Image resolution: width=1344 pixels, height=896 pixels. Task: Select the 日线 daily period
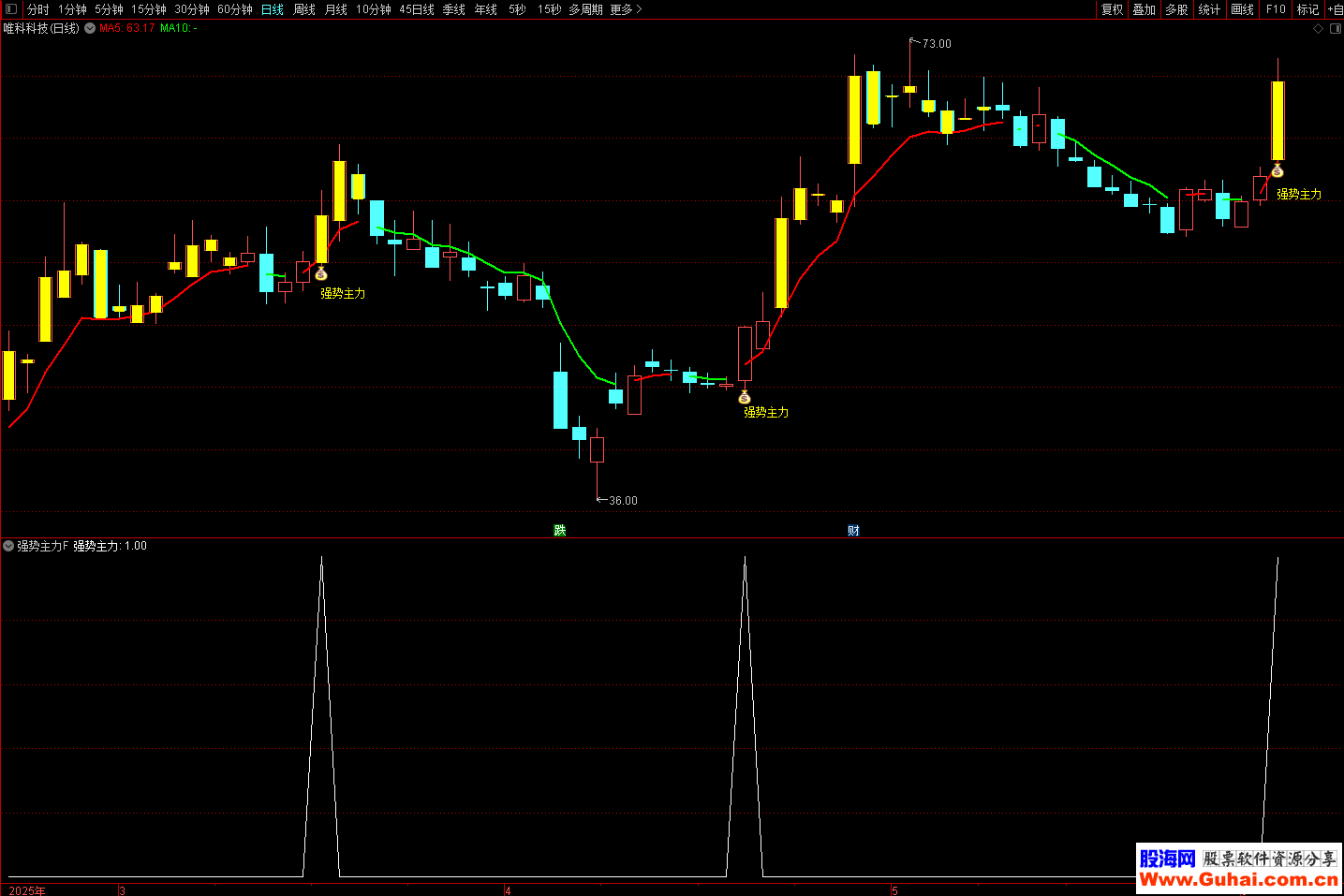click(273, 9)
